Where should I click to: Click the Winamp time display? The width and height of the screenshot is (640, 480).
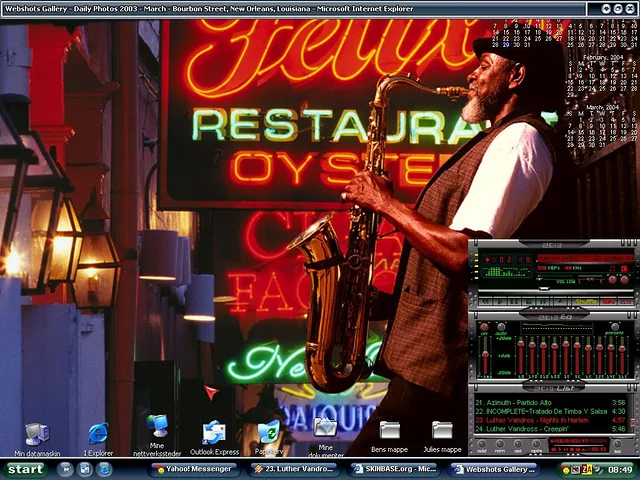[507, 260]
